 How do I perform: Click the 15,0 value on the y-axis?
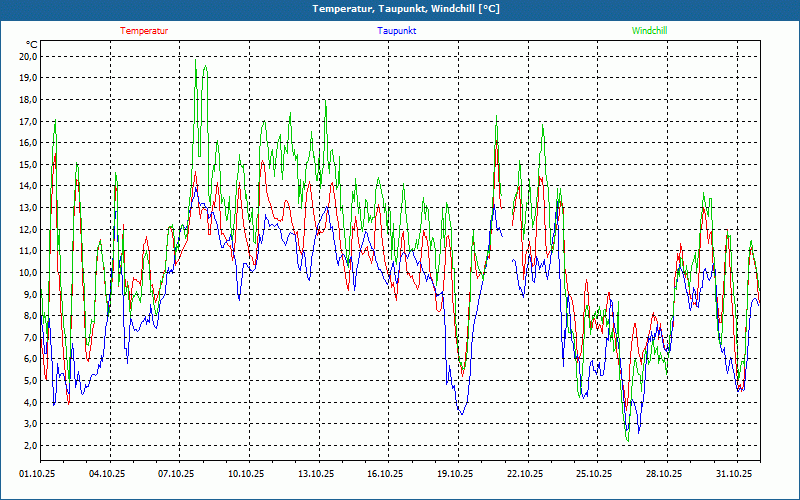(28, 164)
